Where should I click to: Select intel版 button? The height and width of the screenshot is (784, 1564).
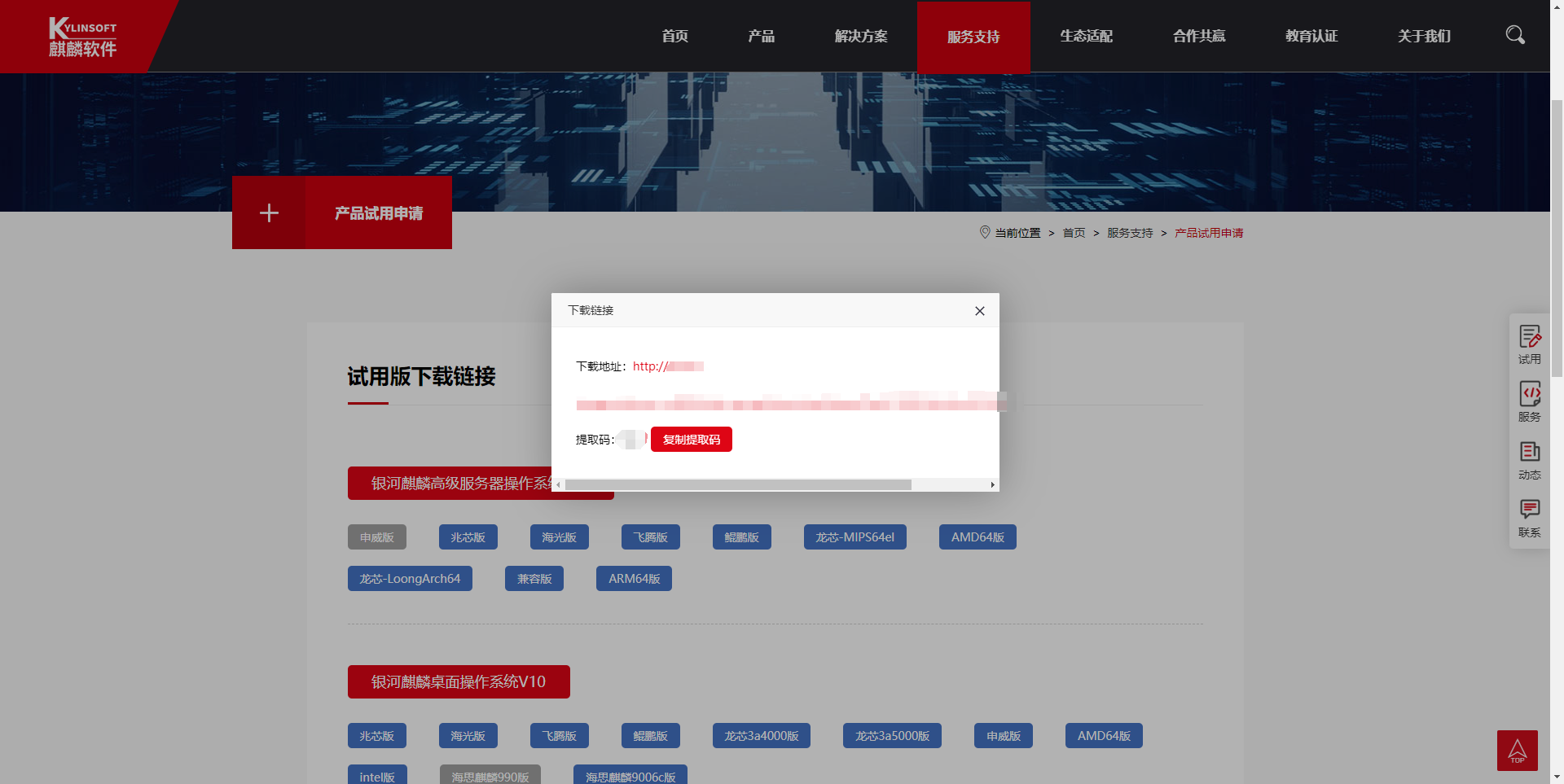click(x=377, y=775)
